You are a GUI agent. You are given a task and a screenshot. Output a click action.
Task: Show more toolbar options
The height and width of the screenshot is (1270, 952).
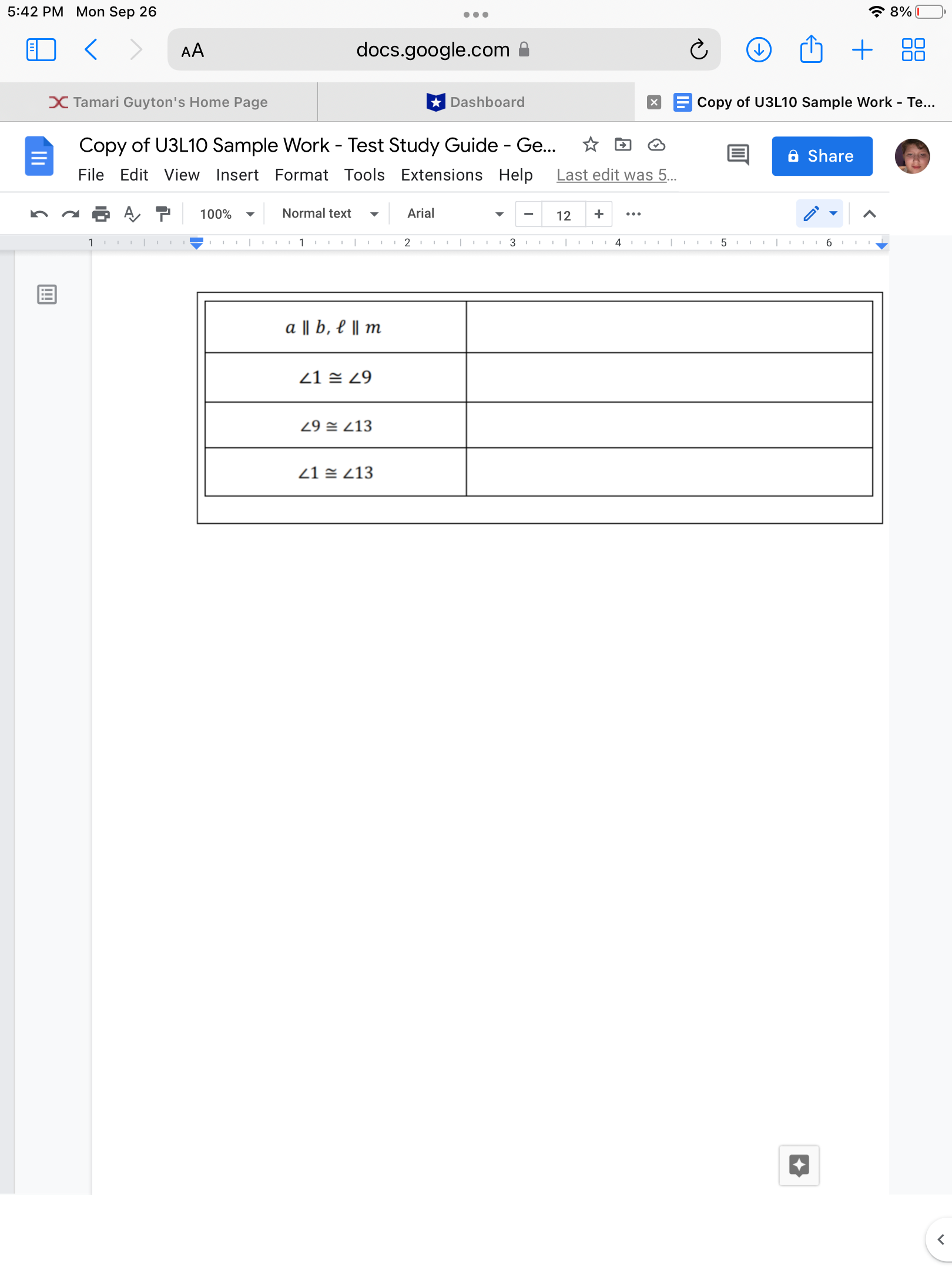click(x=633, y=214)
